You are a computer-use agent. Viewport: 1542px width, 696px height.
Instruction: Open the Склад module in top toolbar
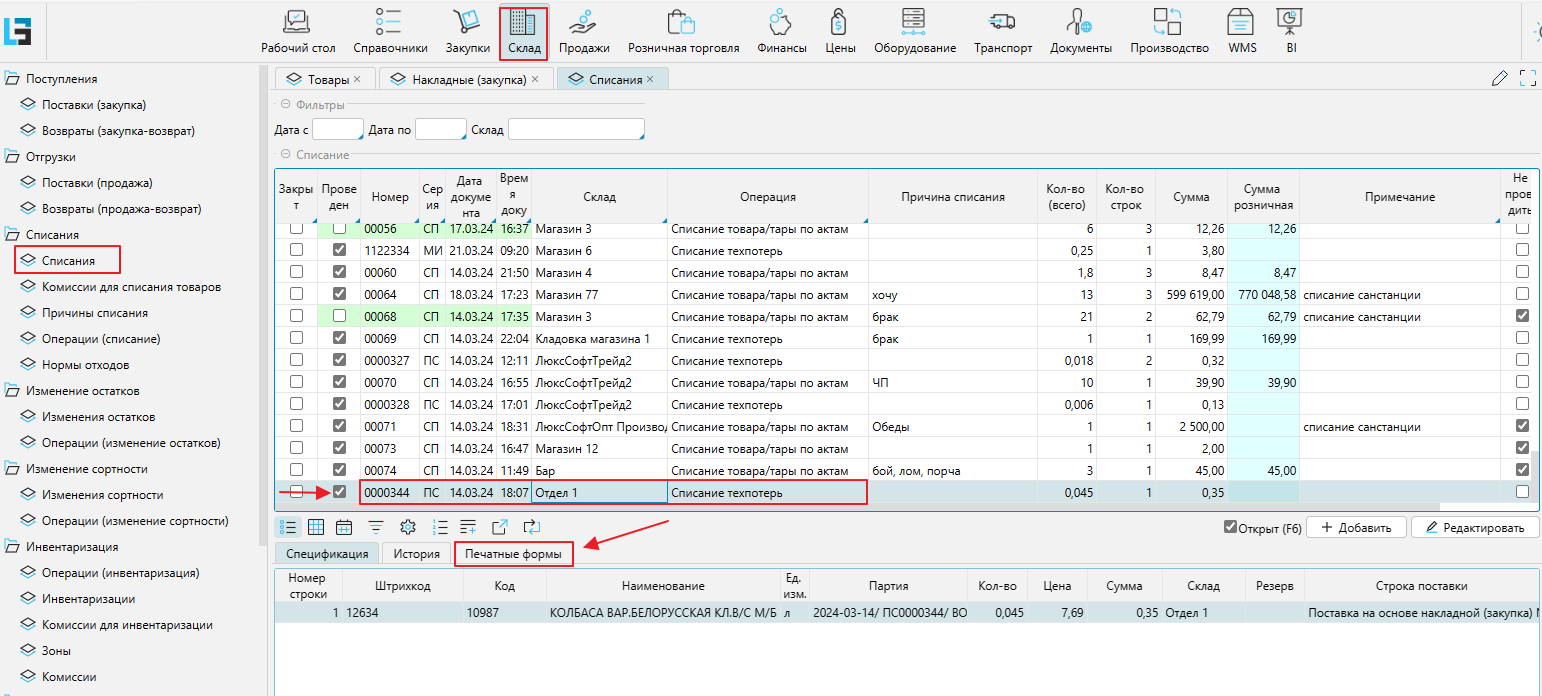(523, 32)
